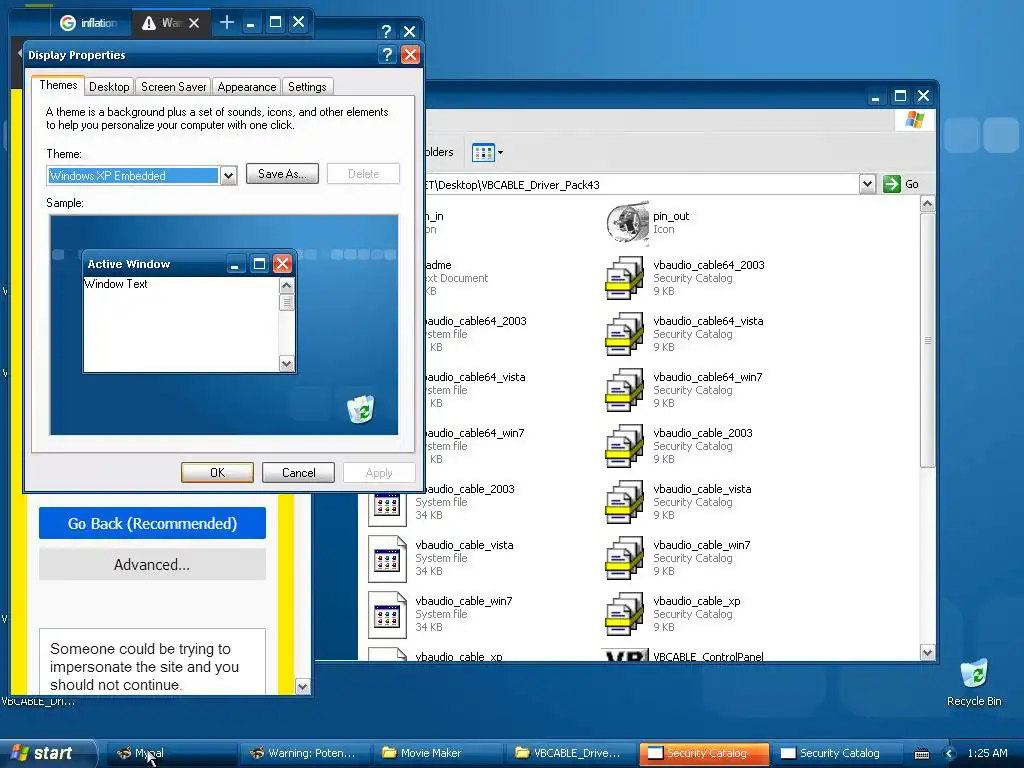The width and height of the screenshot is (1024, 768).
Task: Click the VBCABLE_ControlPanel file name
Action: coord(708,656)
